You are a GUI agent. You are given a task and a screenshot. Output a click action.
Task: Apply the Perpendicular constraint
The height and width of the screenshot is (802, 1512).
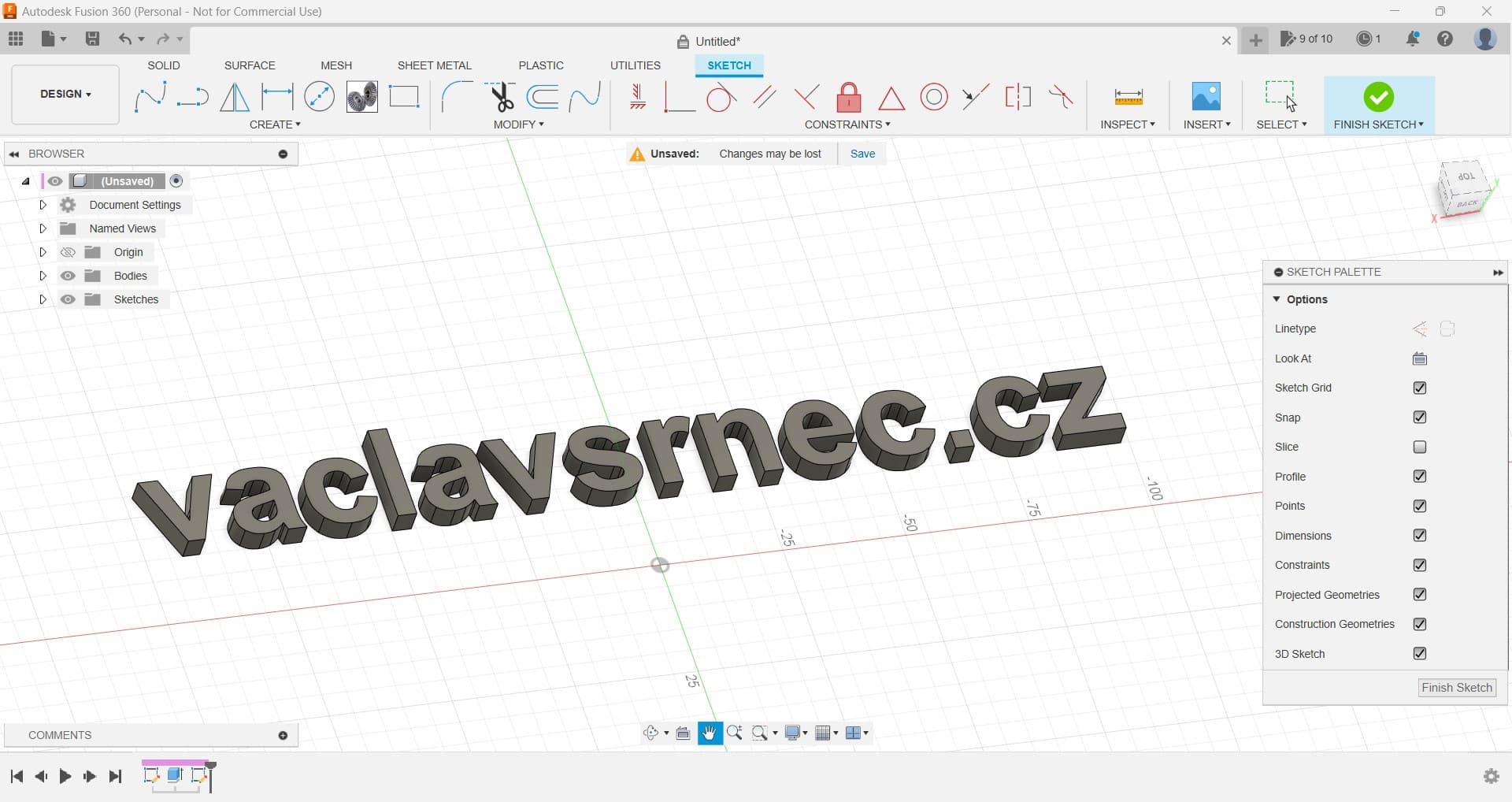tap(806, 97)
